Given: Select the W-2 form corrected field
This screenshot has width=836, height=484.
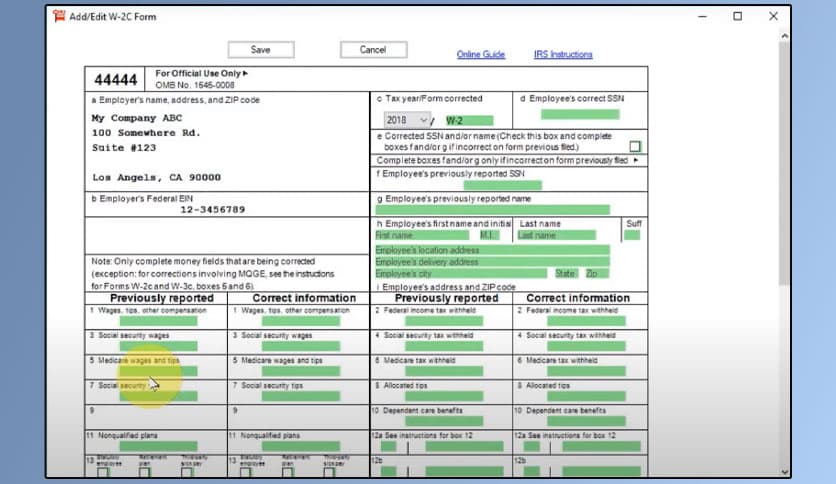Looking at the screenshot, I should point(463,120).
